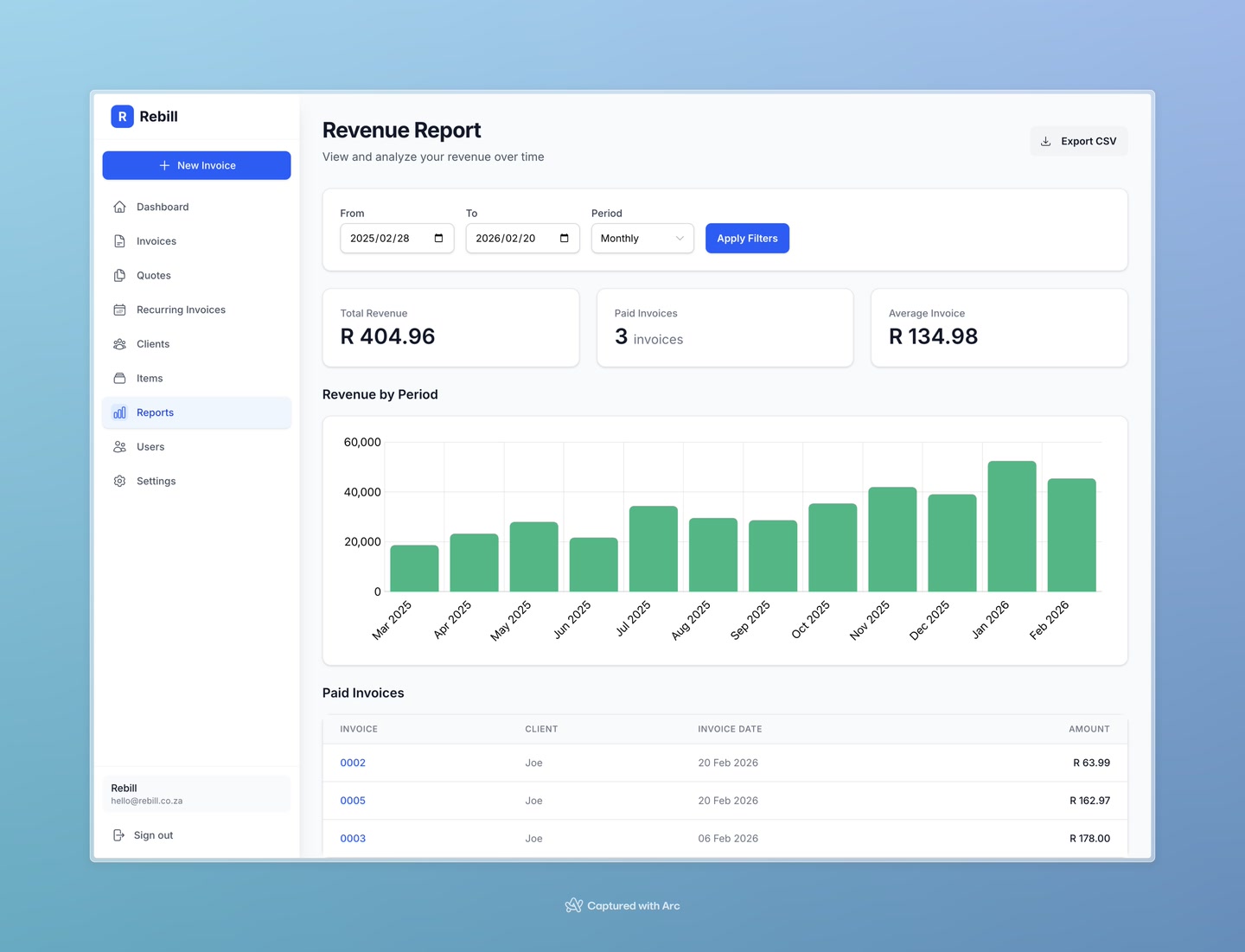1245x952 pixels.
Task: Click the Jan 2026 revenue bar
Action: (1012, 526)
